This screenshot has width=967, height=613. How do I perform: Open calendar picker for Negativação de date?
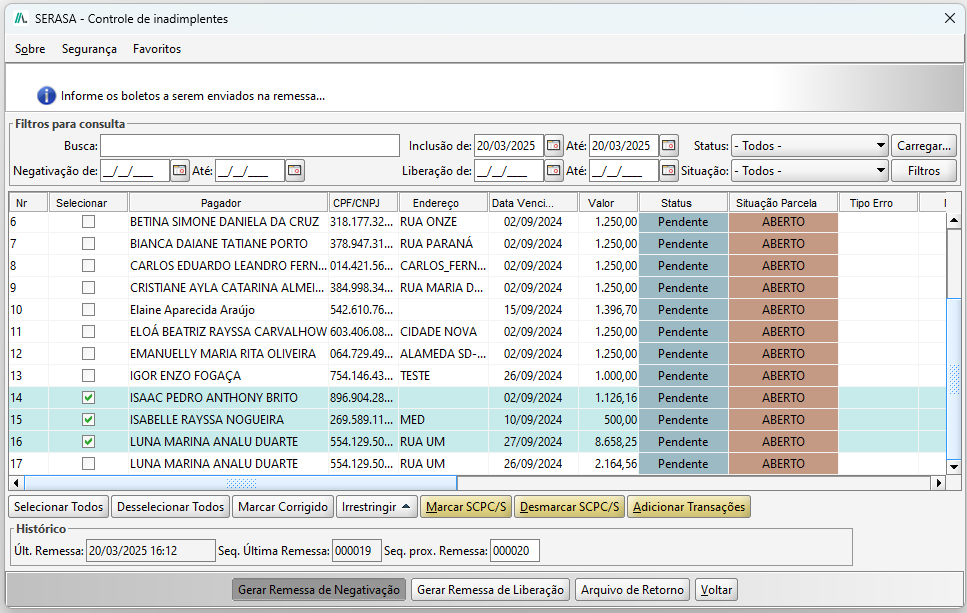(179, 171)
